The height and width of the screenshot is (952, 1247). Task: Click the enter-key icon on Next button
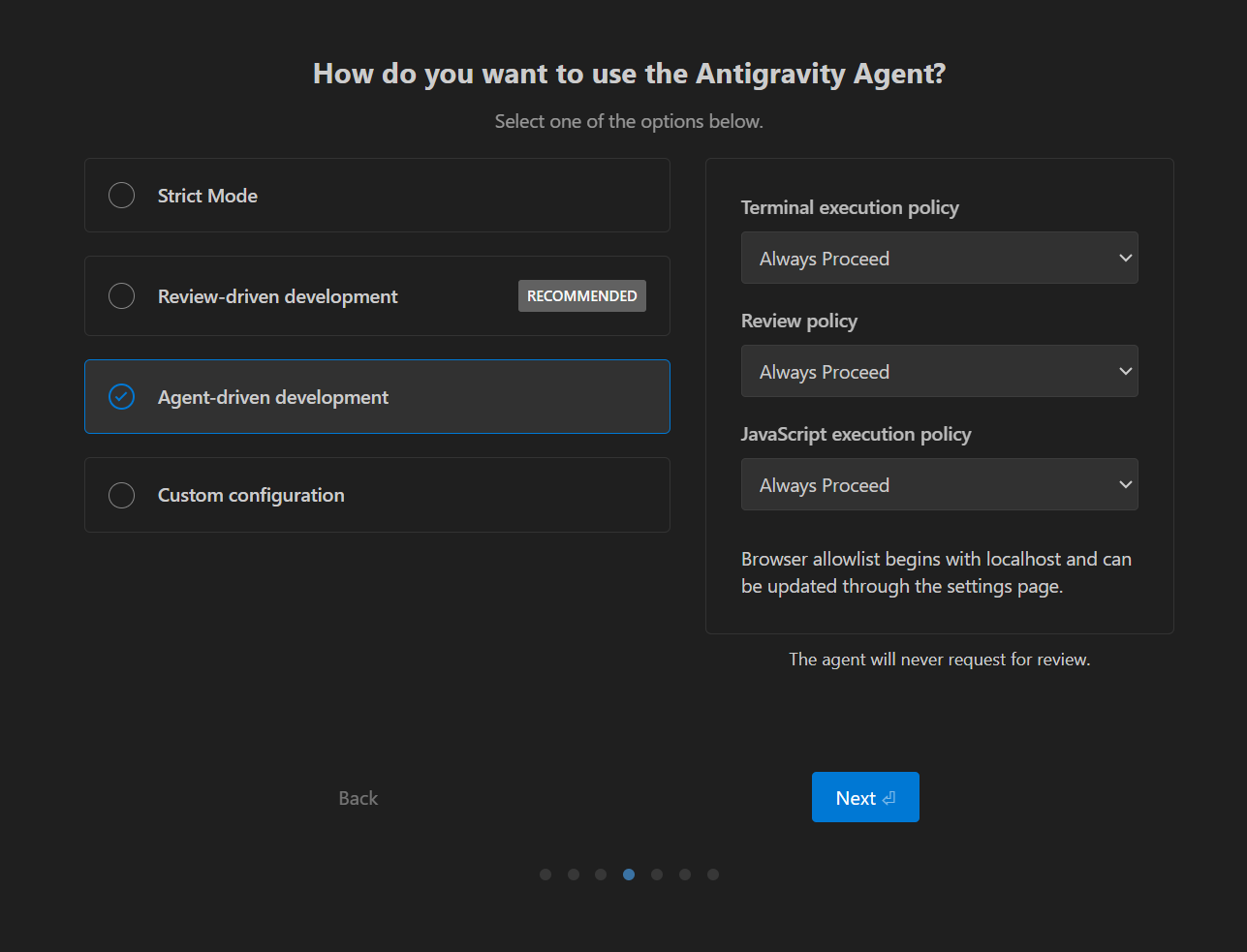point(889,798)
